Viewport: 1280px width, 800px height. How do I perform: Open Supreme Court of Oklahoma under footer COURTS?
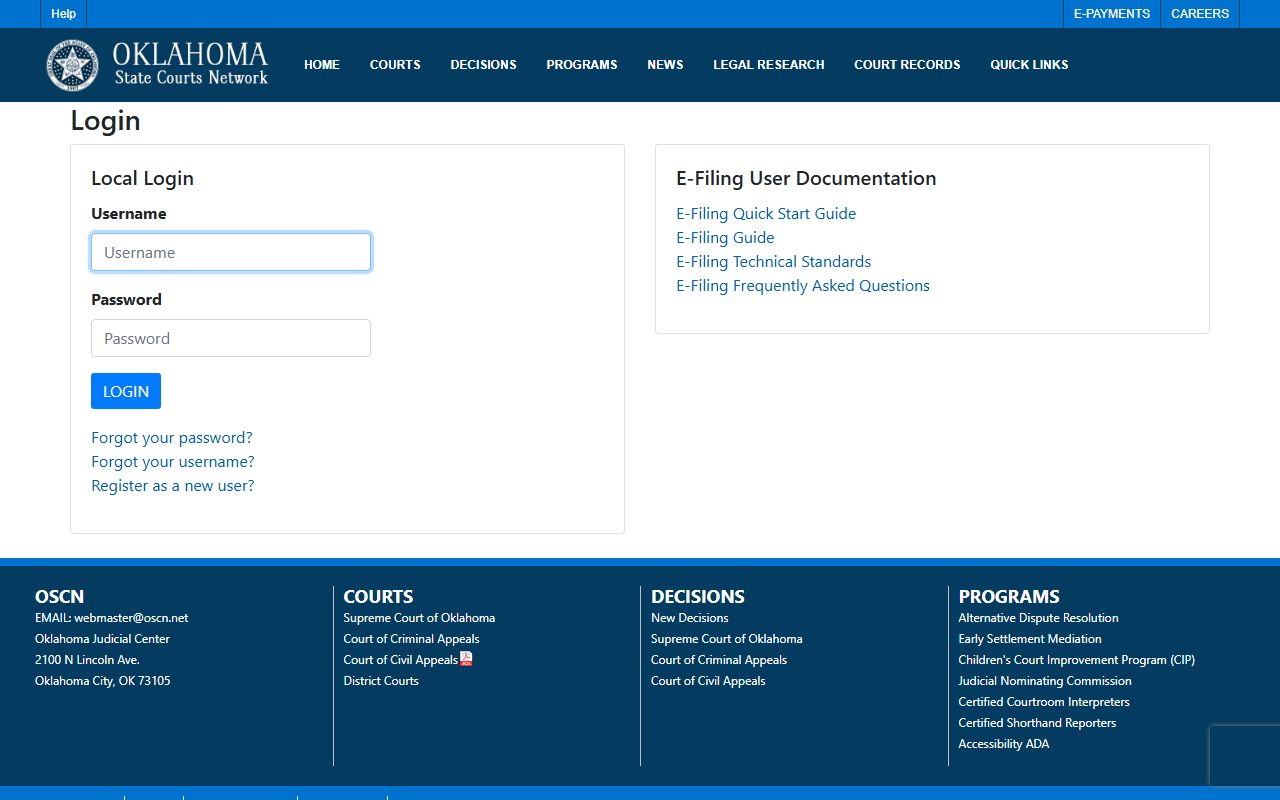click(x=419, y=618)
